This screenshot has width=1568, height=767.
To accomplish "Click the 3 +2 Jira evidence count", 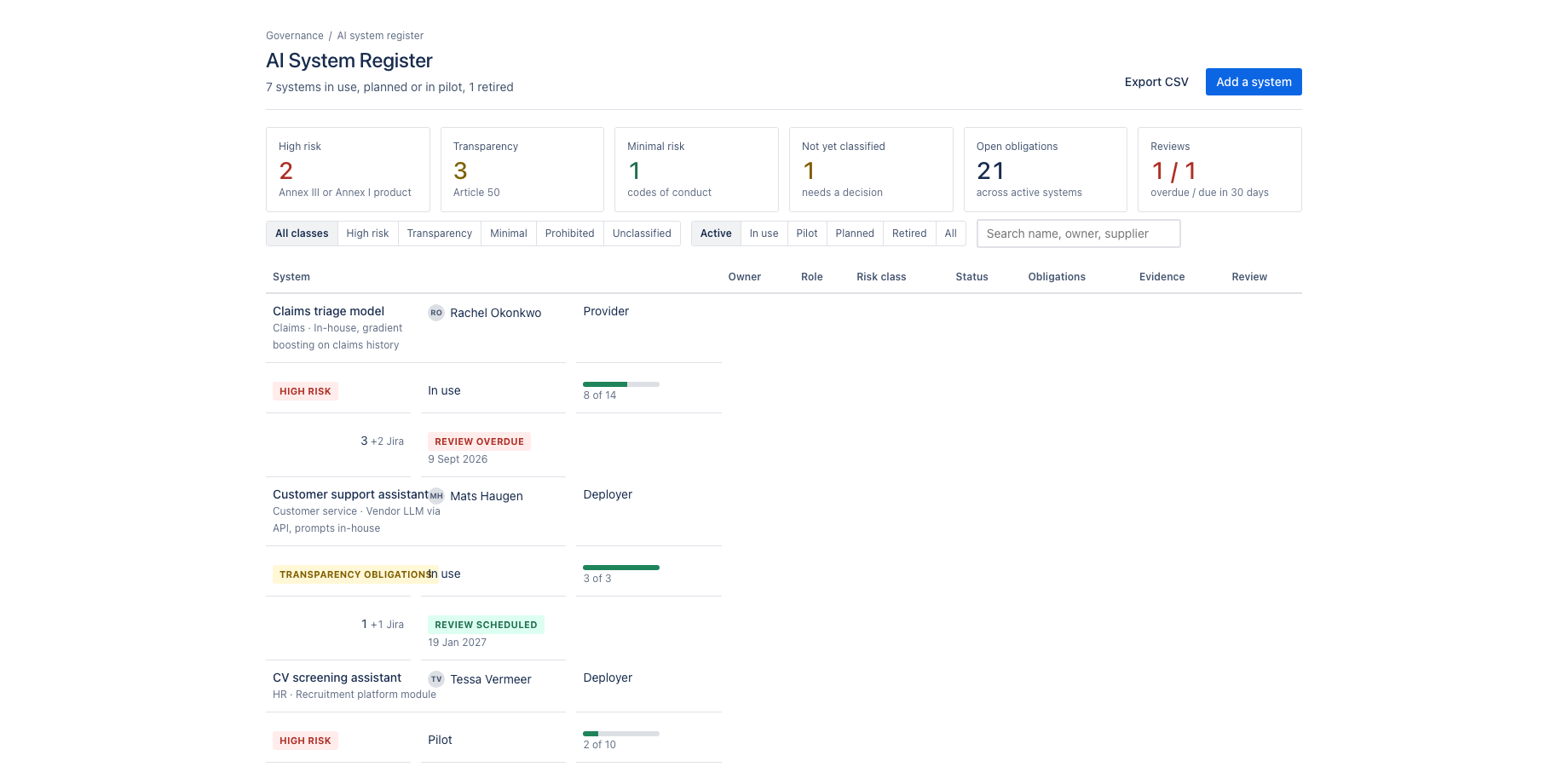I will point(382,441).
